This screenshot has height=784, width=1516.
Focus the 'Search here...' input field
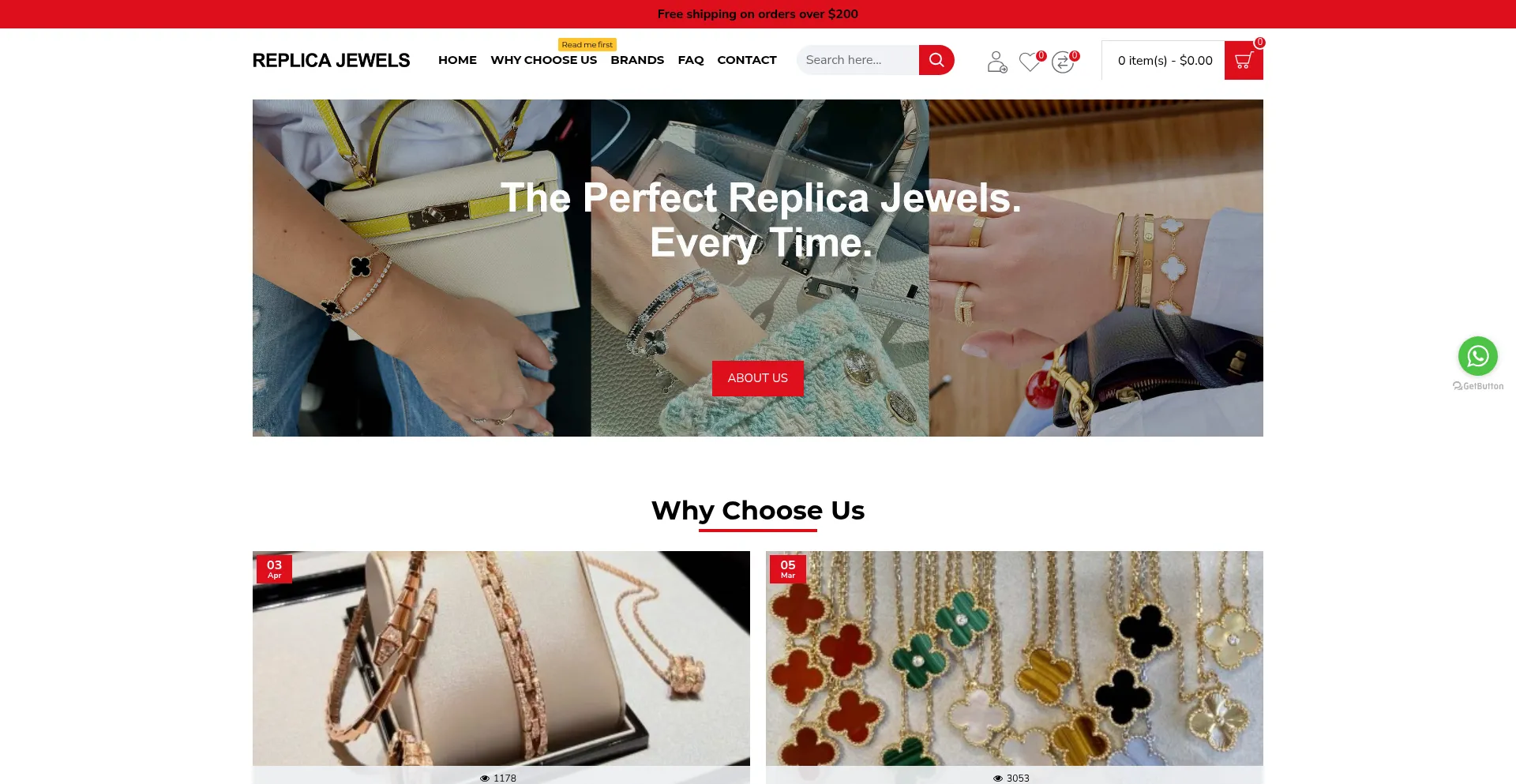[x=857, y=60]
